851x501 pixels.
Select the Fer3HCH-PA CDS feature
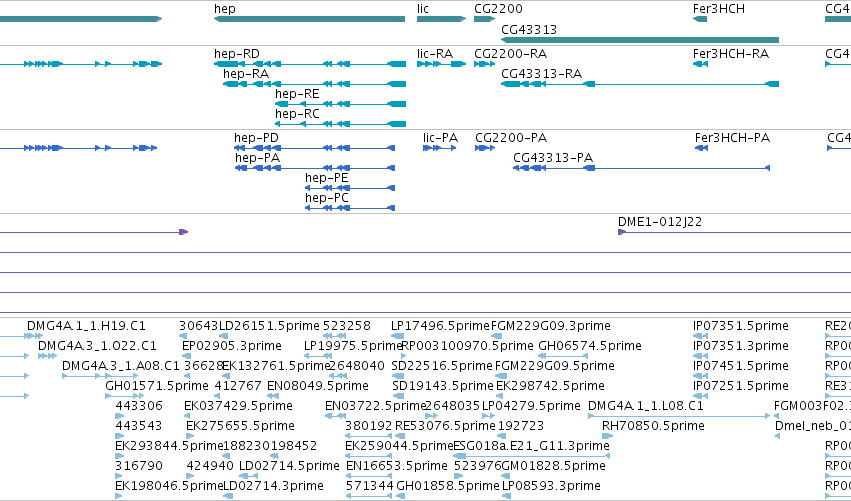(701, 148)
